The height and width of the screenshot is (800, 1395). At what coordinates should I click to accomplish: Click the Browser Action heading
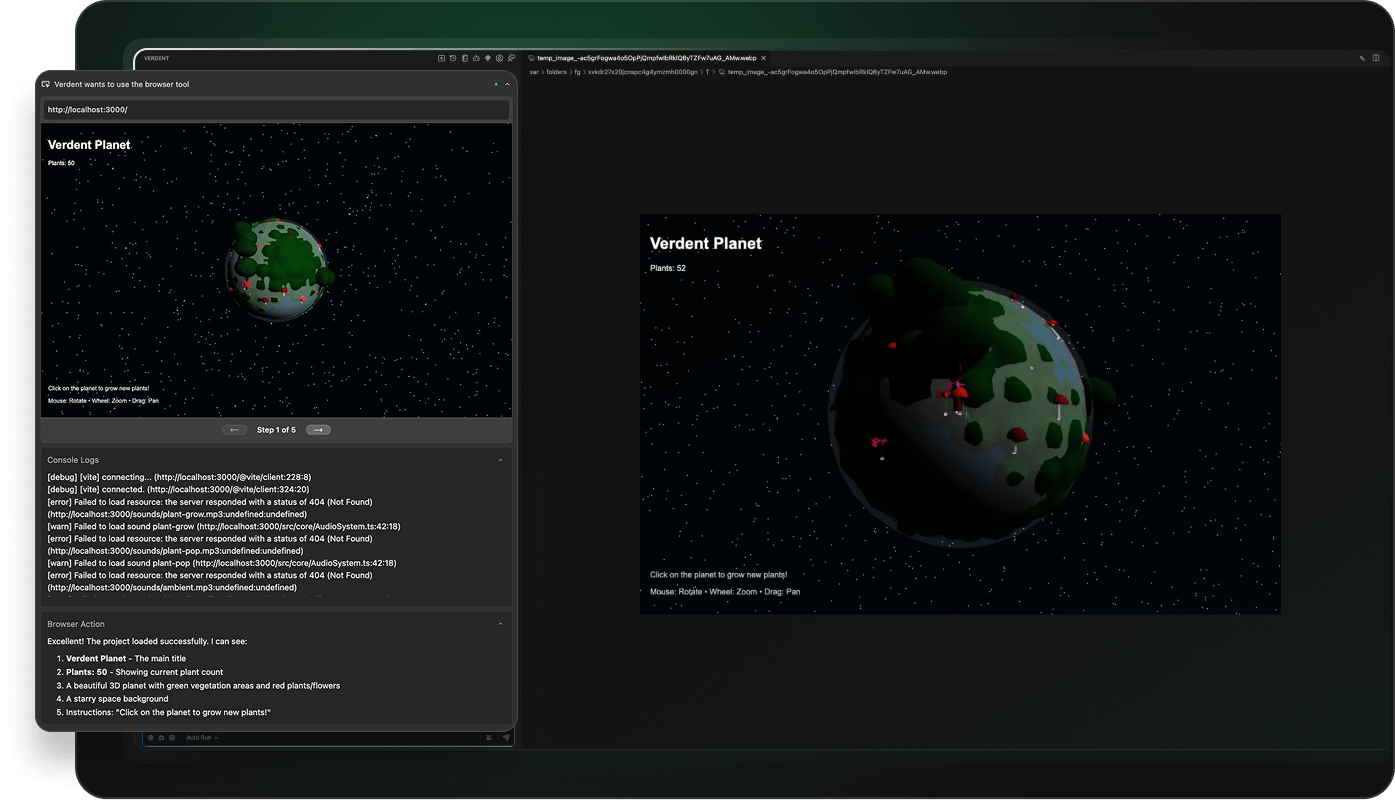[76, 624]
